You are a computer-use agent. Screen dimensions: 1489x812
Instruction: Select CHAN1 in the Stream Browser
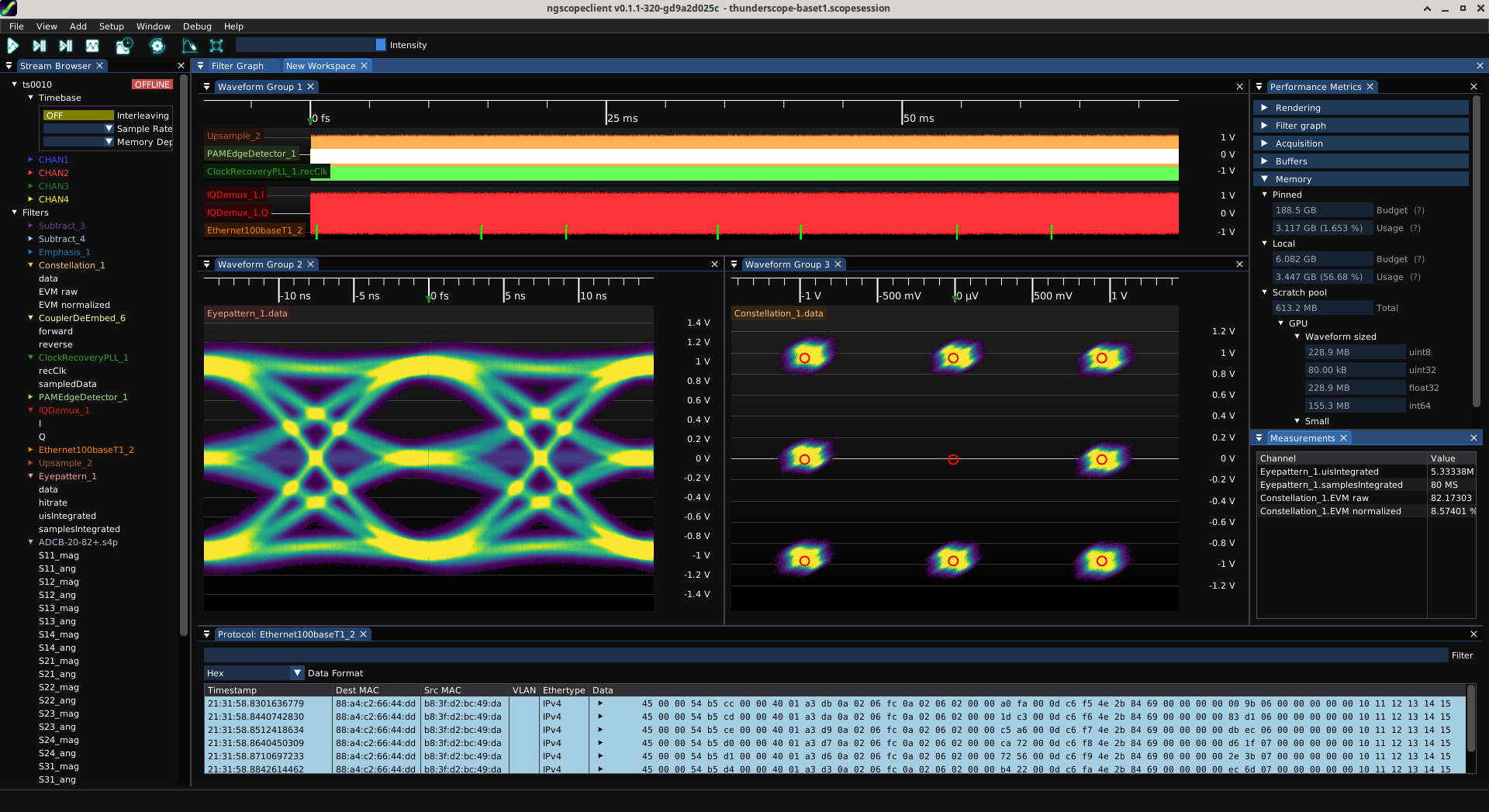coord(54,160)
